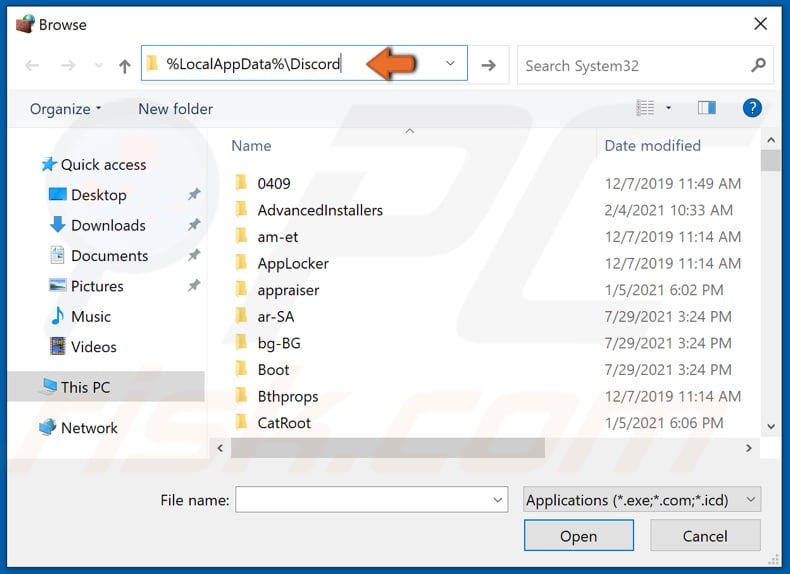The image size is (790, 574).
Task: Open Pictures in the sidebar
Action: pyautogui.click(x=97, y=286)
